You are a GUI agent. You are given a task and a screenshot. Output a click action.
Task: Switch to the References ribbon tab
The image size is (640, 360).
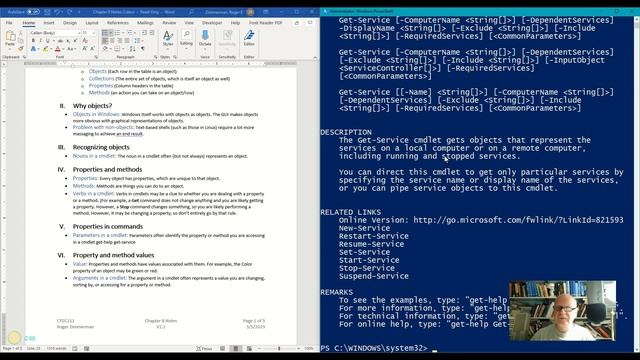[x=118, y=23]
